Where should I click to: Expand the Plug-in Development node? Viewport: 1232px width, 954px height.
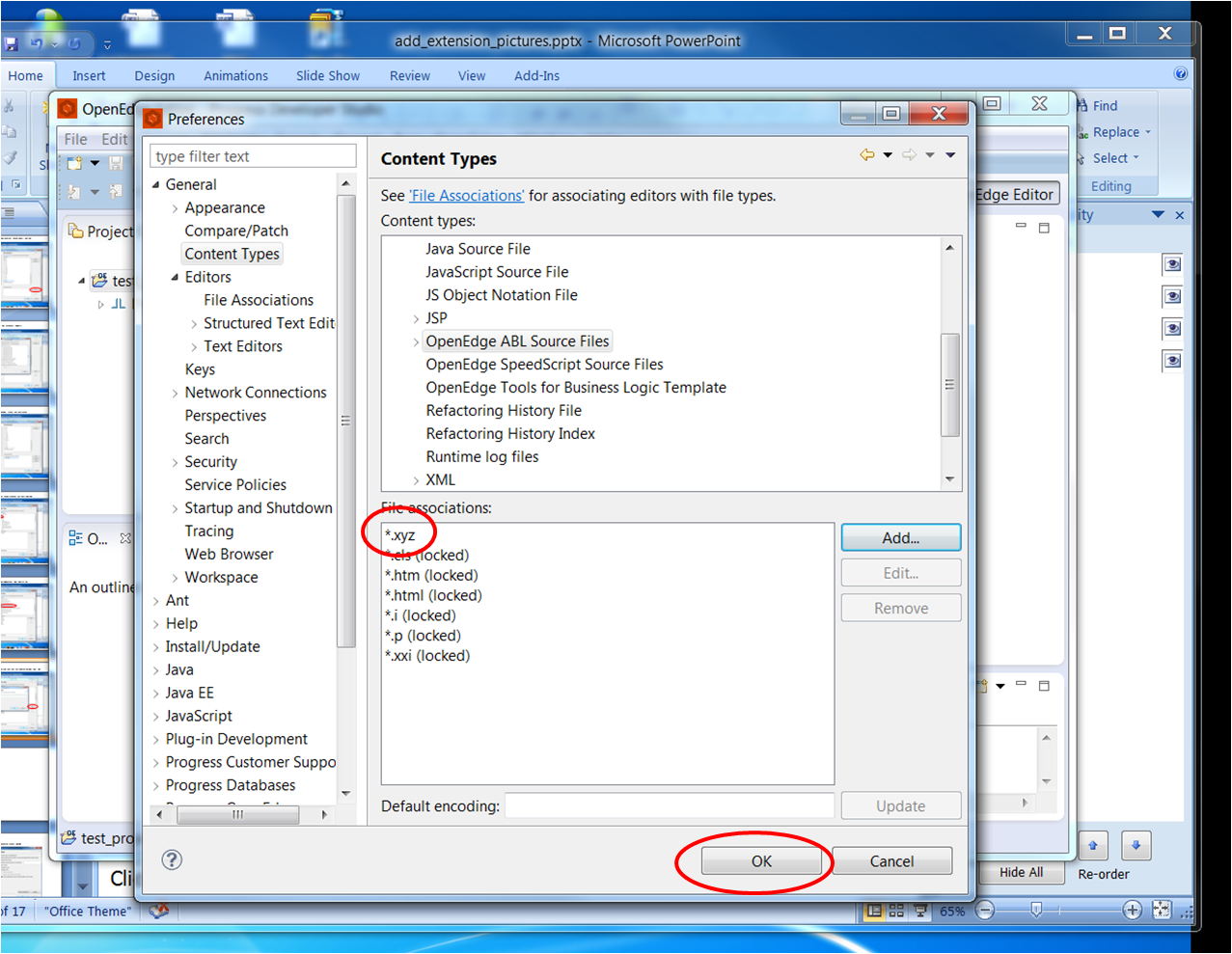155,740
